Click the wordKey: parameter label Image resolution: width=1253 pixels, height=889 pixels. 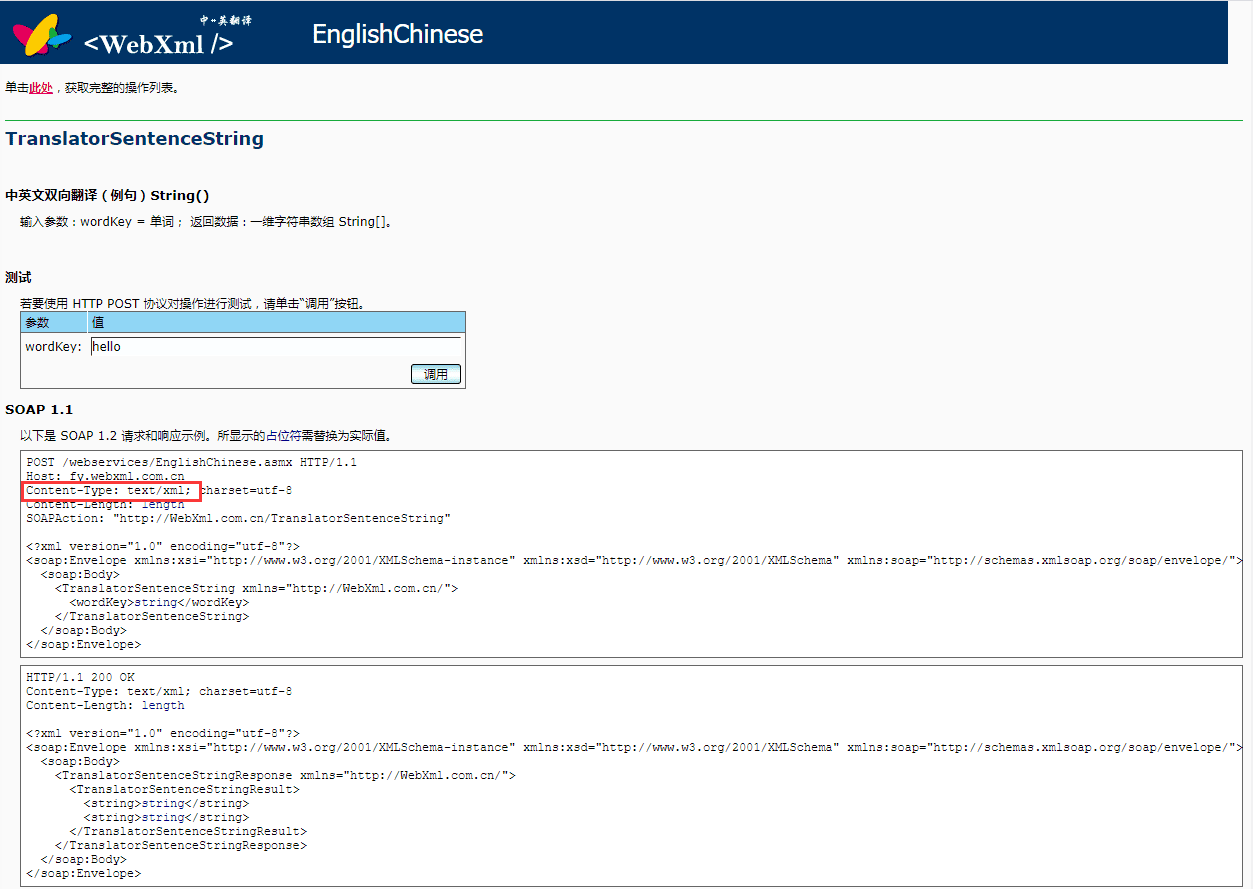click(x=54, y=347)
